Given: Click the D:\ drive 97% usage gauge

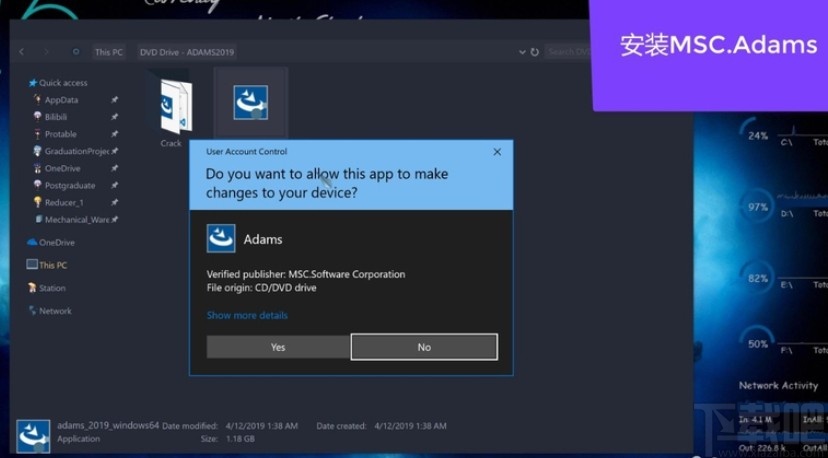Looking at the screenshot, I should click(755, 207).
